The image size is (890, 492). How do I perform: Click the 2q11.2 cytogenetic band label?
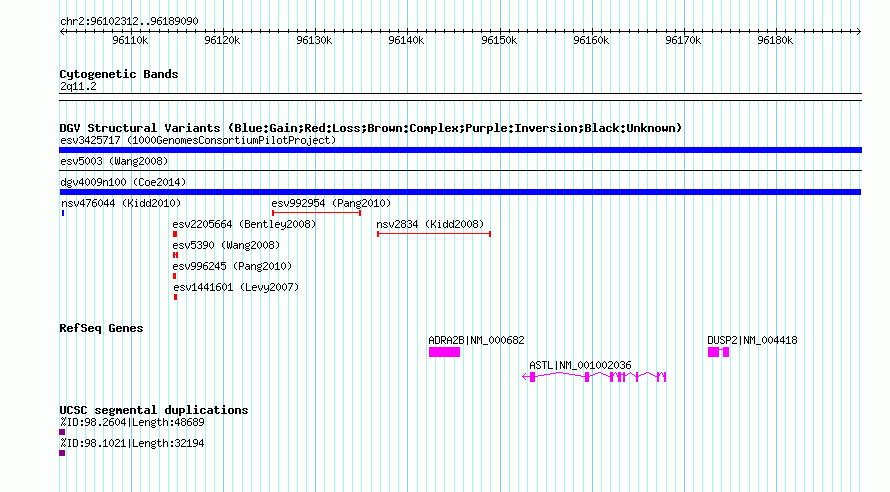78,87
